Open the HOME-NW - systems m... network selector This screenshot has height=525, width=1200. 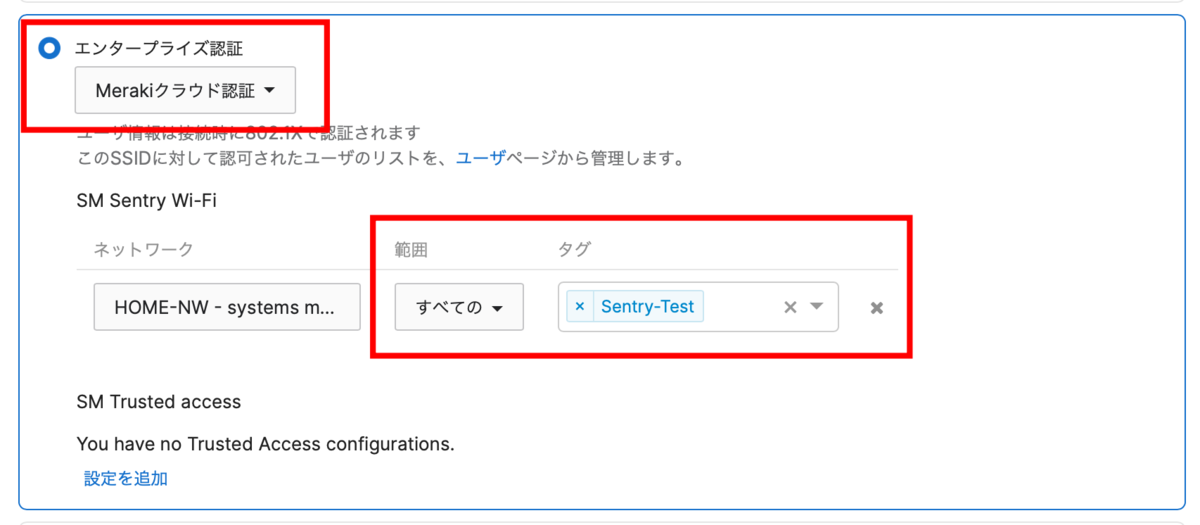point(227,307)
